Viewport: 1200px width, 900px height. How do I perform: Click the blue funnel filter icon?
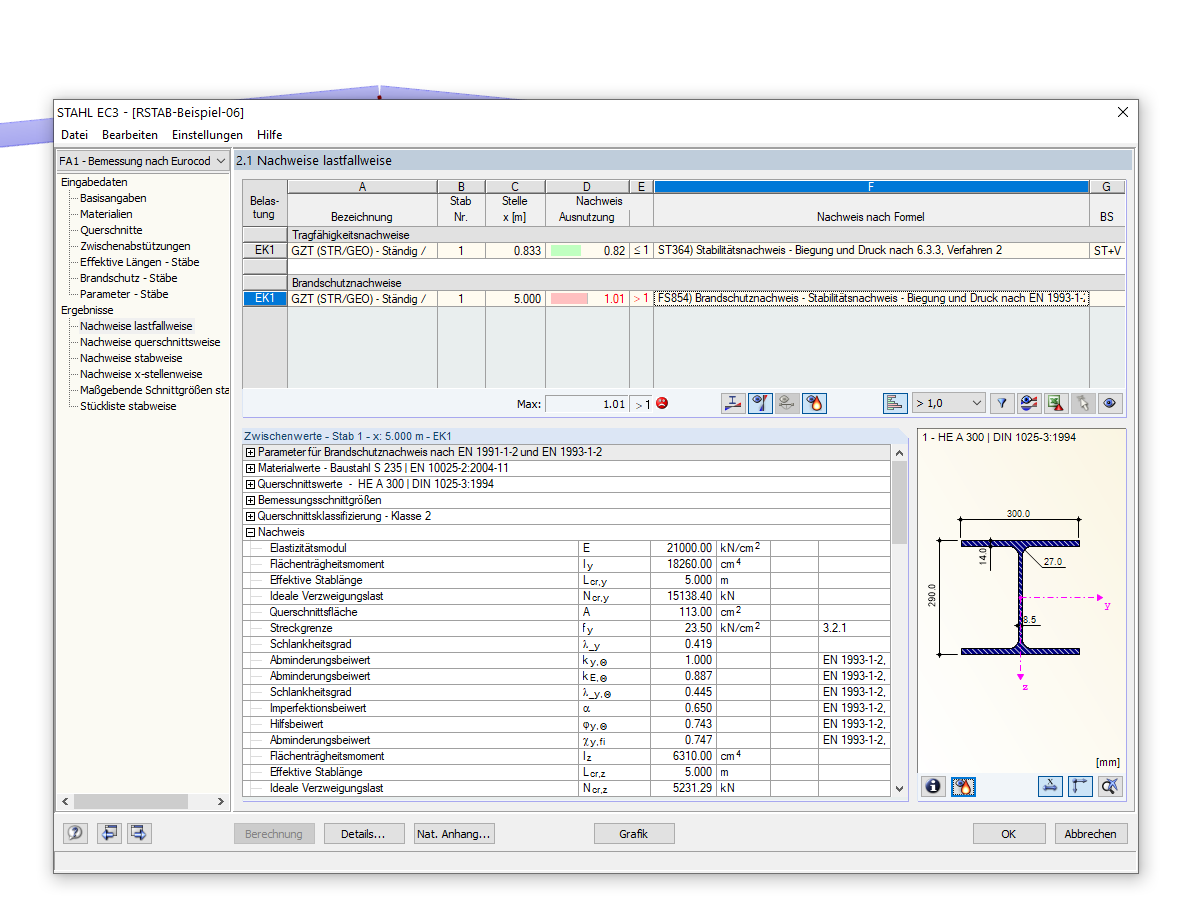[1002, 403]
